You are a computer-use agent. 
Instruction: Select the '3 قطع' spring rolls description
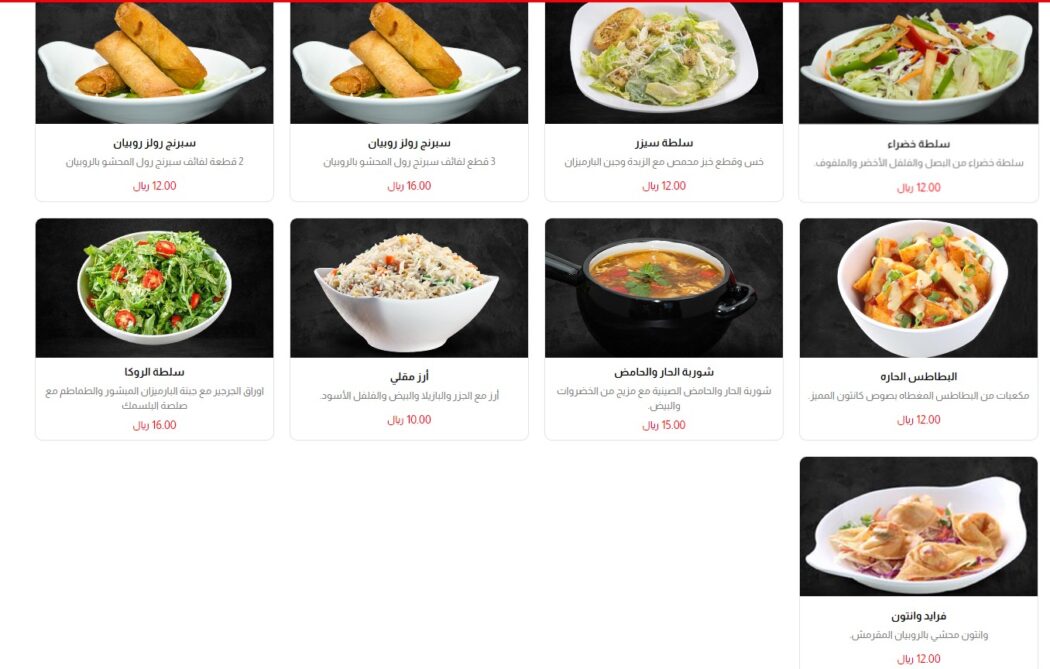point(409,162)
